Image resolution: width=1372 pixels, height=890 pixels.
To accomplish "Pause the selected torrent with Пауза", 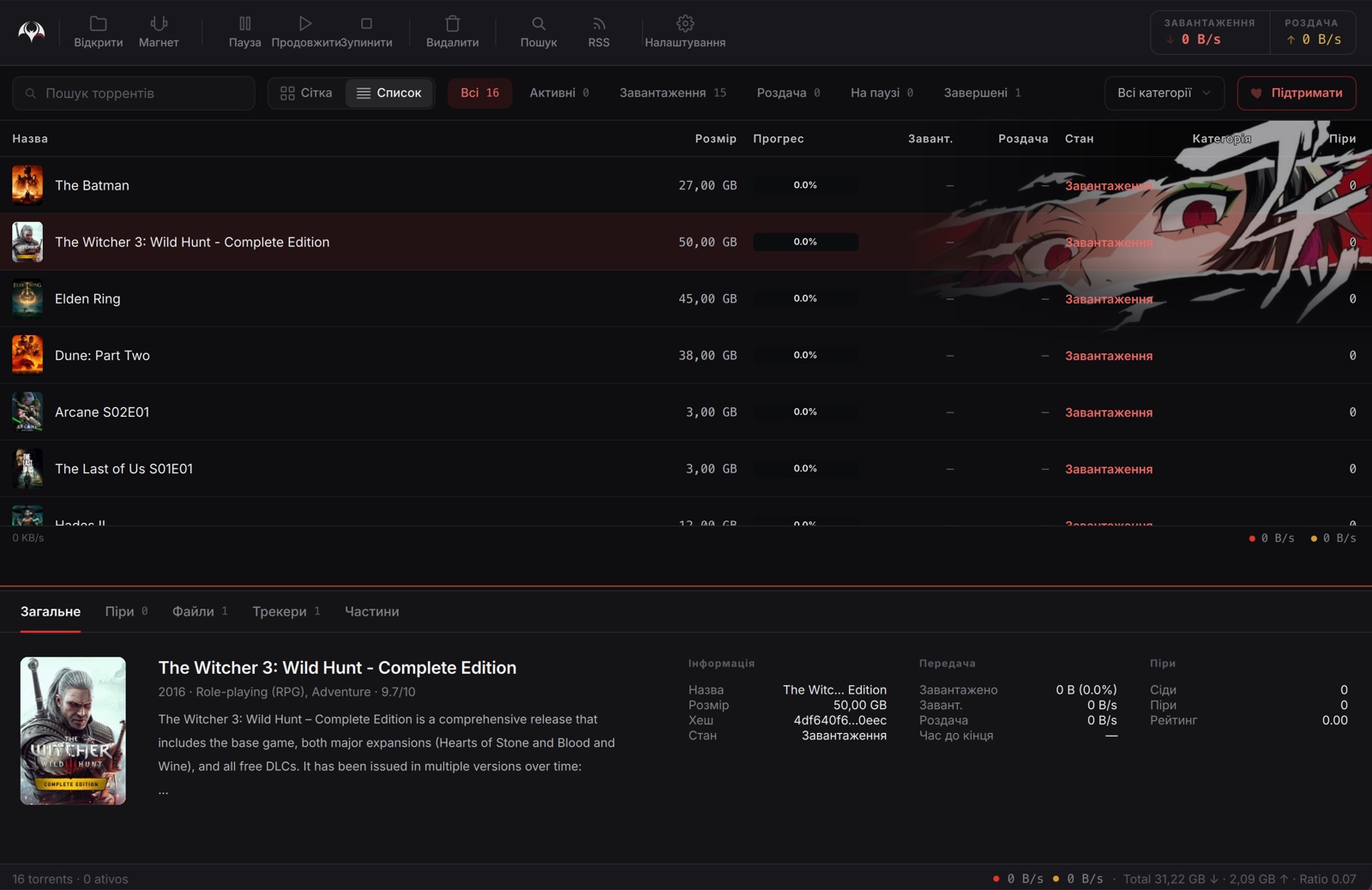I will 244,32.
